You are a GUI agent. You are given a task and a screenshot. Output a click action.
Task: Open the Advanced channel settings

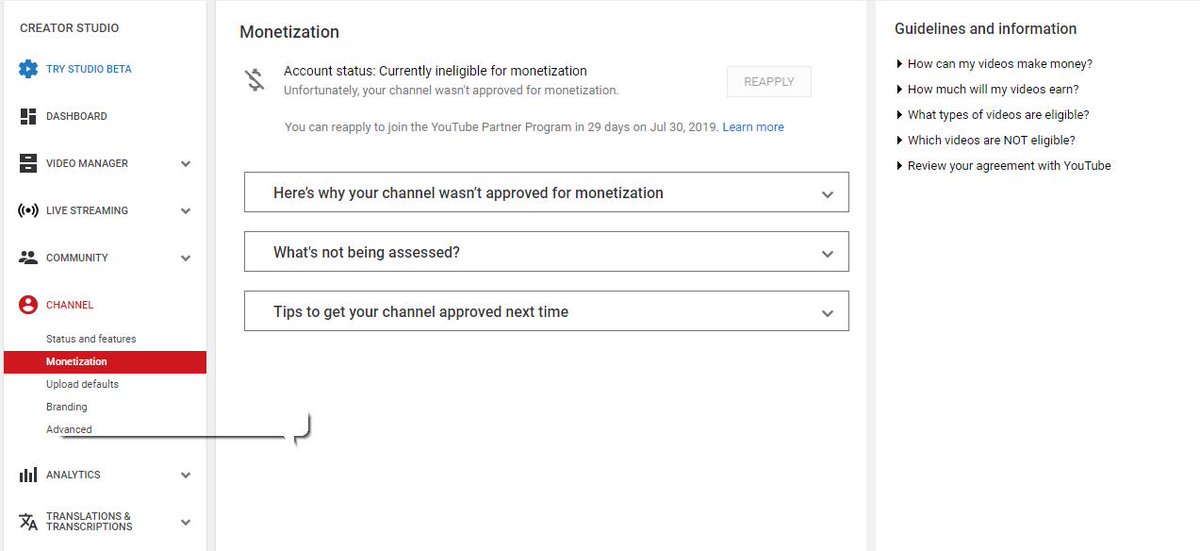(69, 430)
